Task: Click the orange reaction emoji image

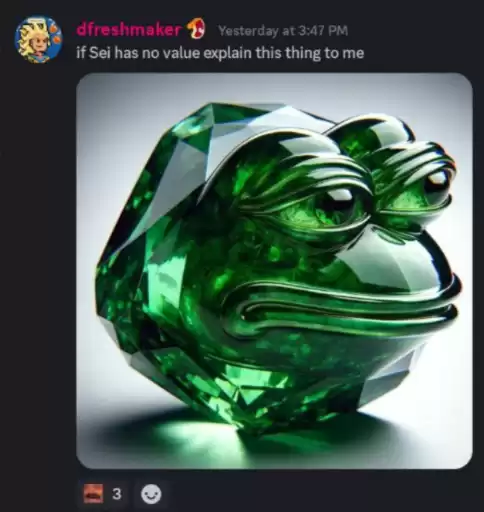Action: [94, 494]
